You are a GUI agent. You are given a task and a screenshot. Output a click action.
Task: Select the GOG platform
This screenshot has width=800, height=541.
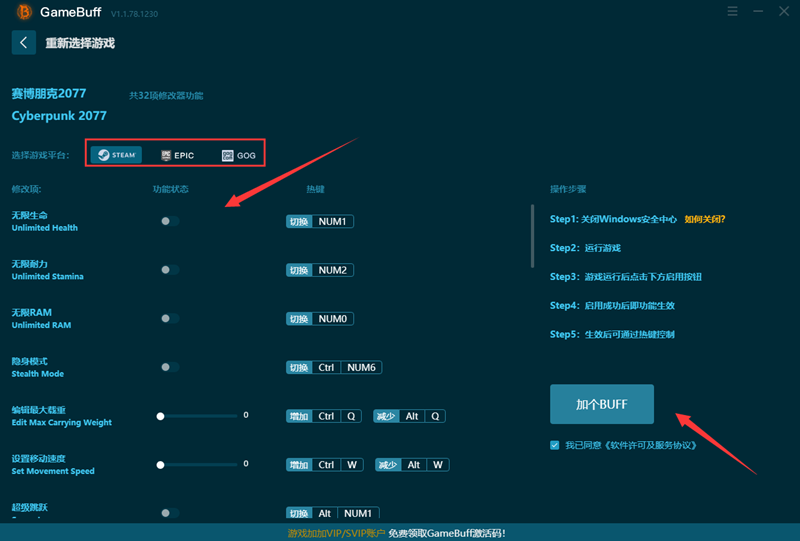(239, 155)
